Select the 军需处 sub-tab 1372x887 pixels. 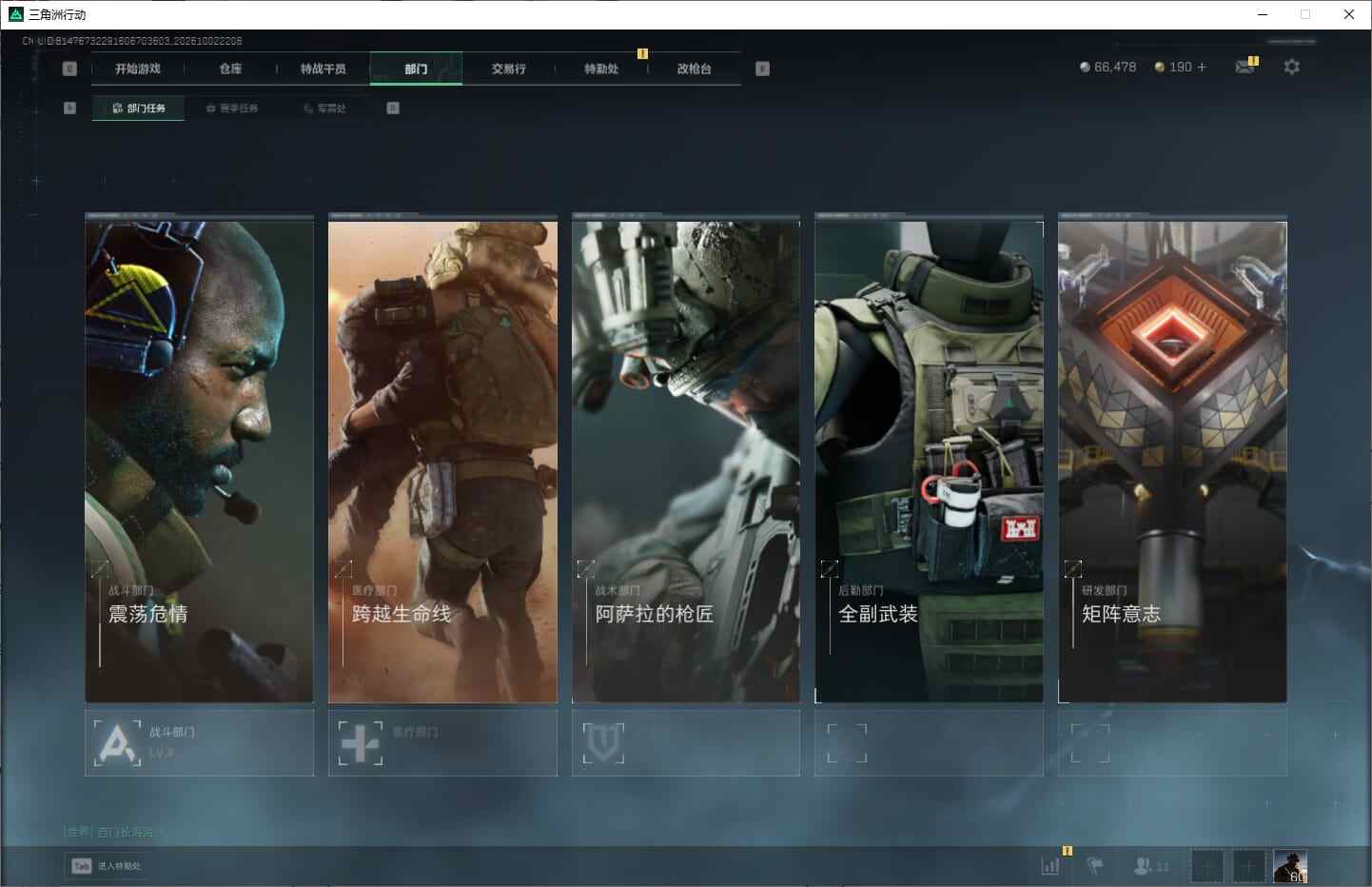(x=324, y=108)
